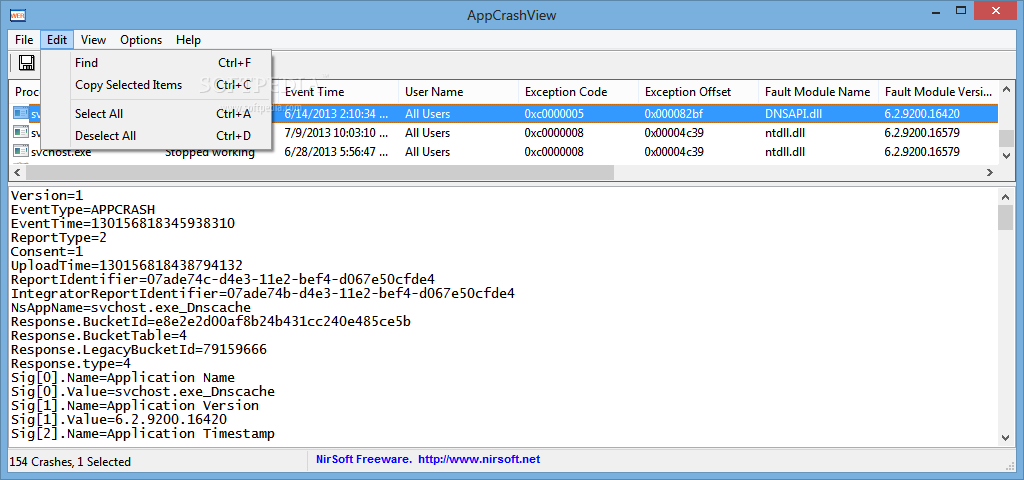This screenshot has width=1024, height=480.
Task: Click the "154 Crashes, 1 Selected" status text
Action: [70, 462]
